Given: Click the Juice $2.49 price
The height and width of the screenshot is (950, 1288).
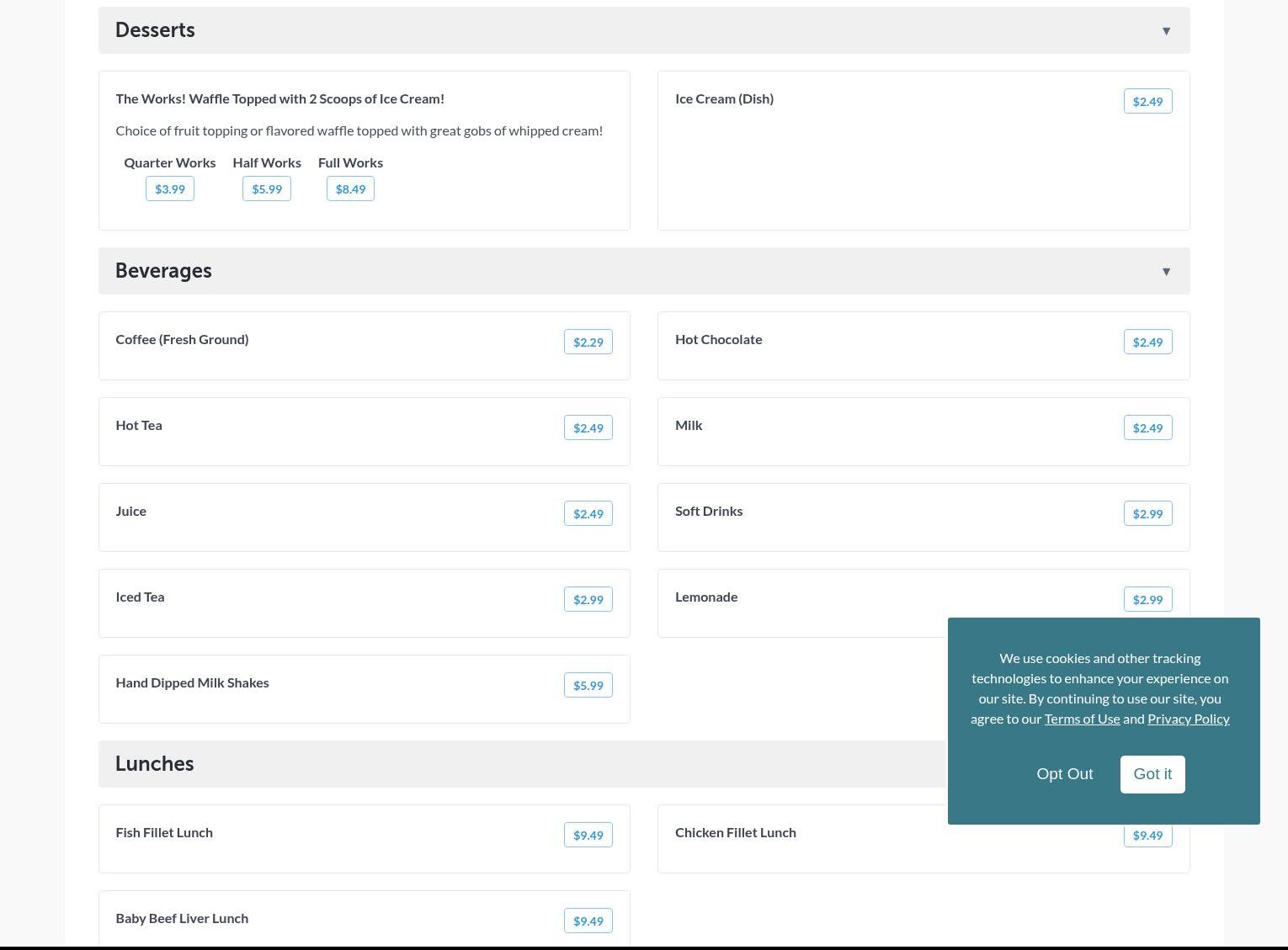Looking at the screenshot, I should tap(588, 514).
